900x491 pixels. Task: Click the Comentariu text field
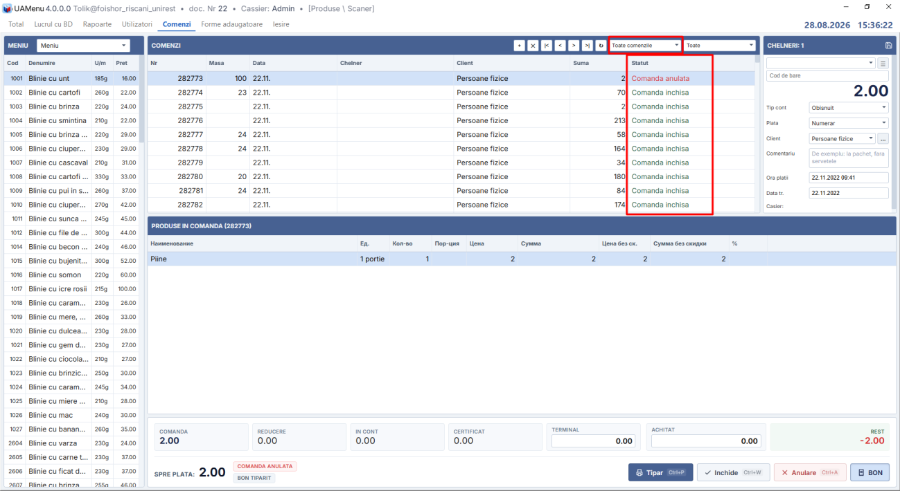click(x=848, y=157)
